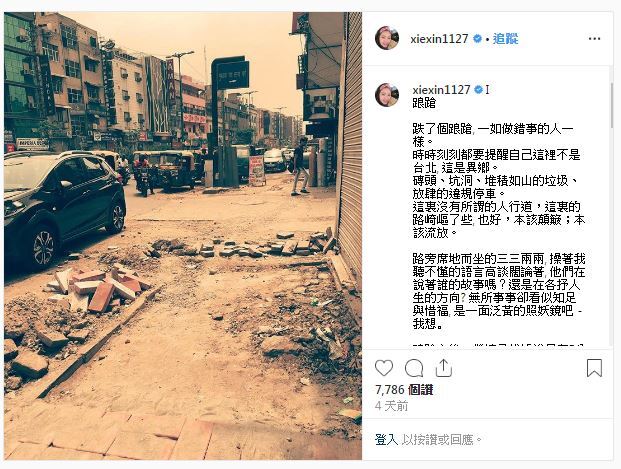Viewport: 621px width, 469px height.
Task: Click the street photo in post
Action: 183,236
